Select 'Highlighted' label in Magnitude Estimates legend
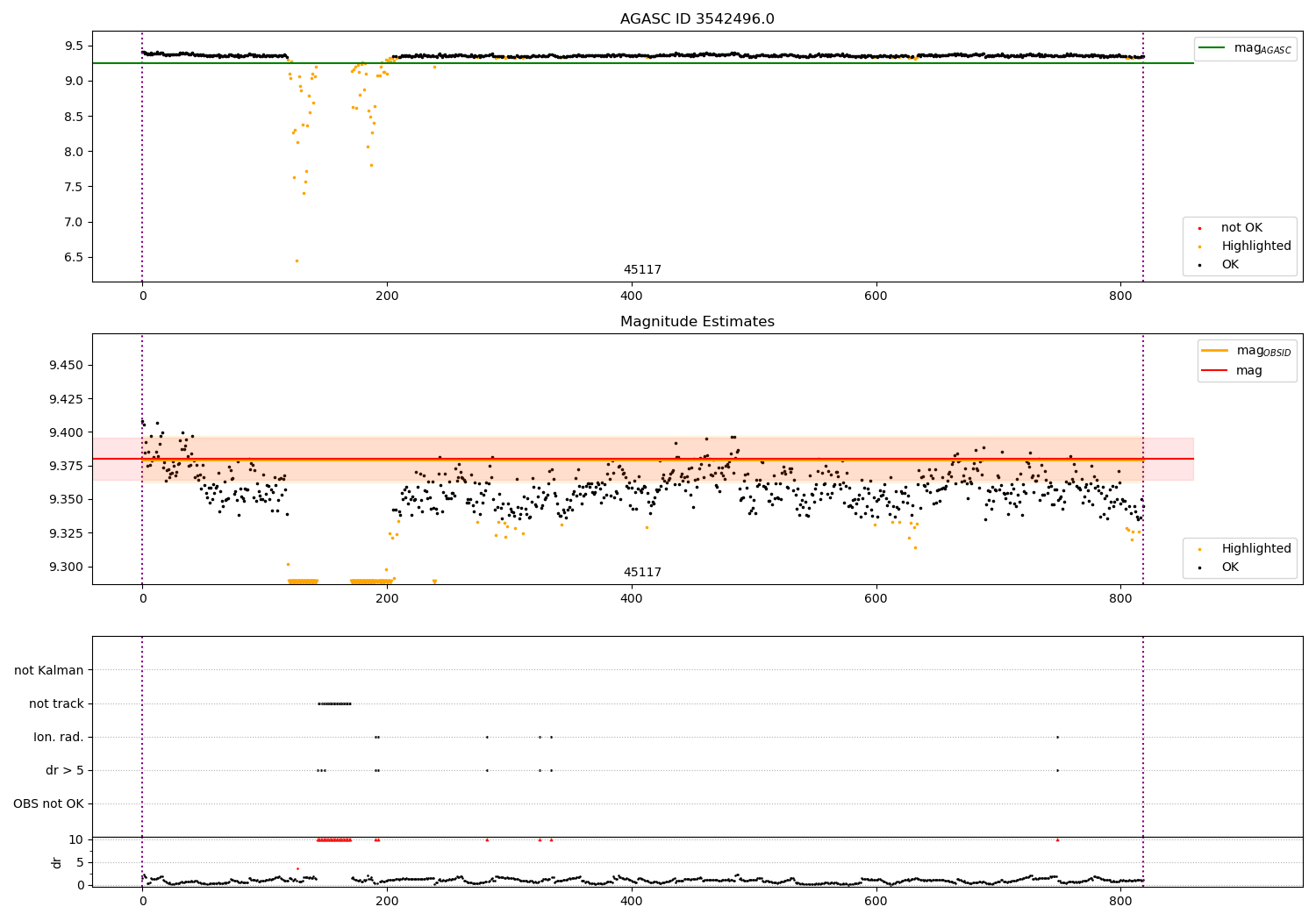 click(x=1256, y=549)
